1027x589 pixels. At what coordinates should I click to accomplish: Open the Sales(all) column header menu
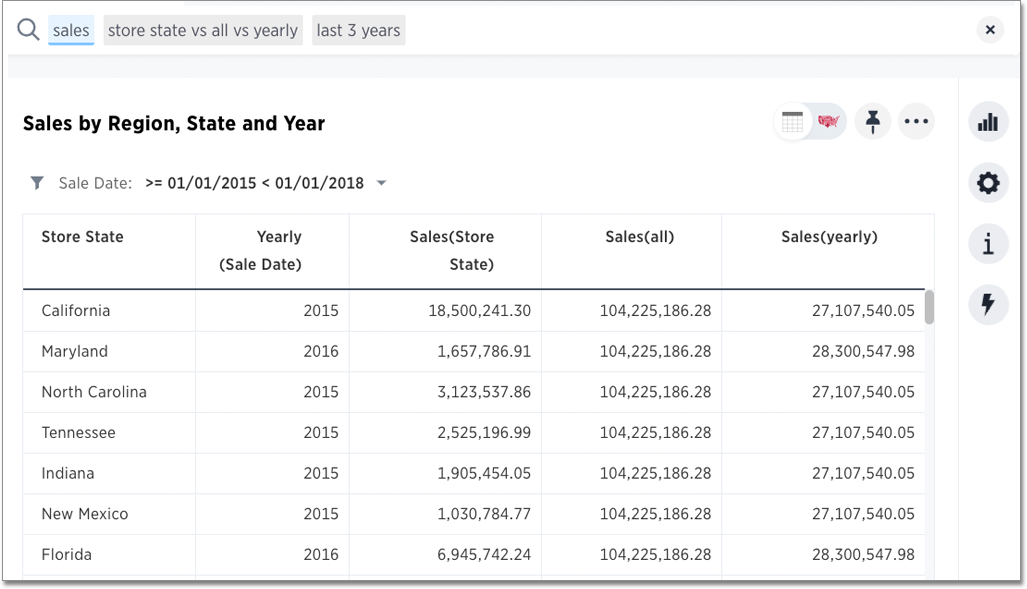[x=639, y=237]
